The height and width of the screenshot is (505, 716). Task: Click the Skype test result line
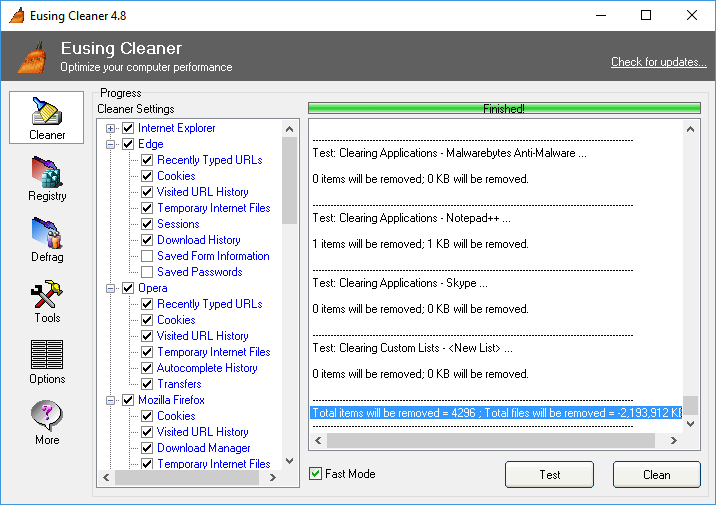(400, 283)
